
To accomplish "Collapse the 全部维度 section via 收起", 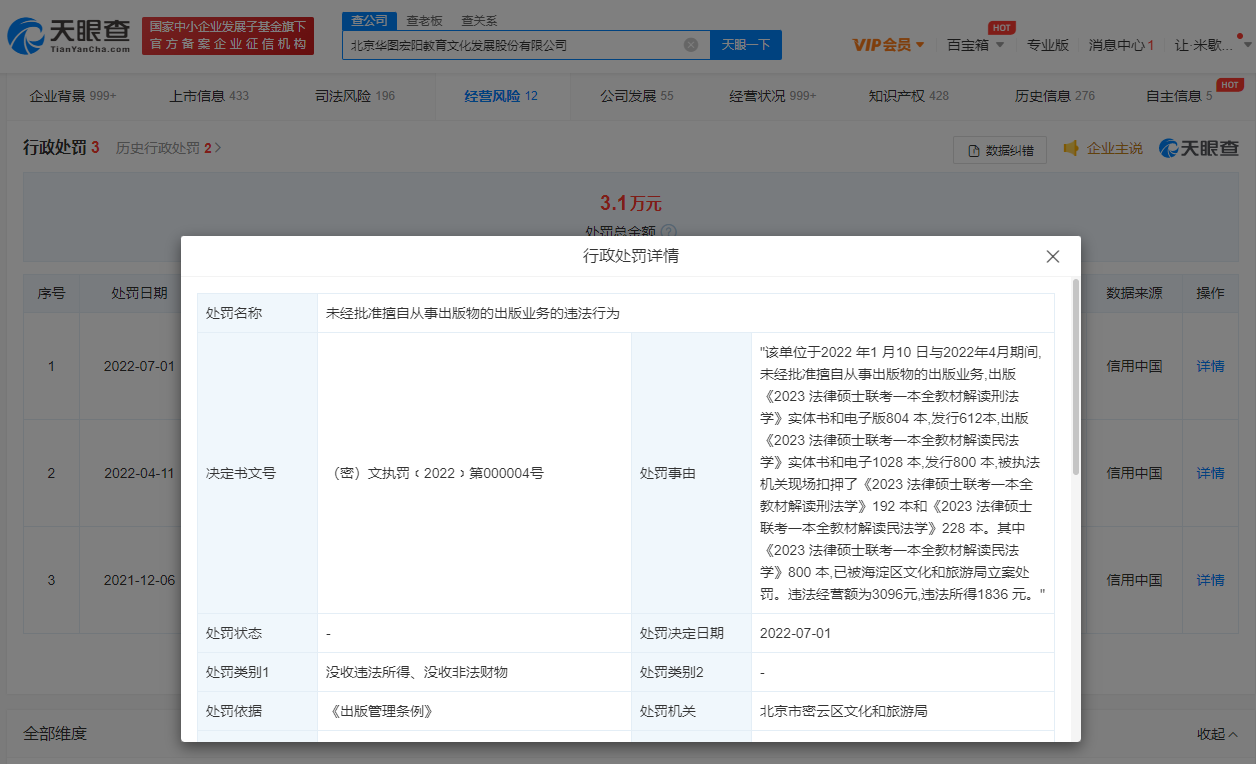I will tap(1217, 734).
